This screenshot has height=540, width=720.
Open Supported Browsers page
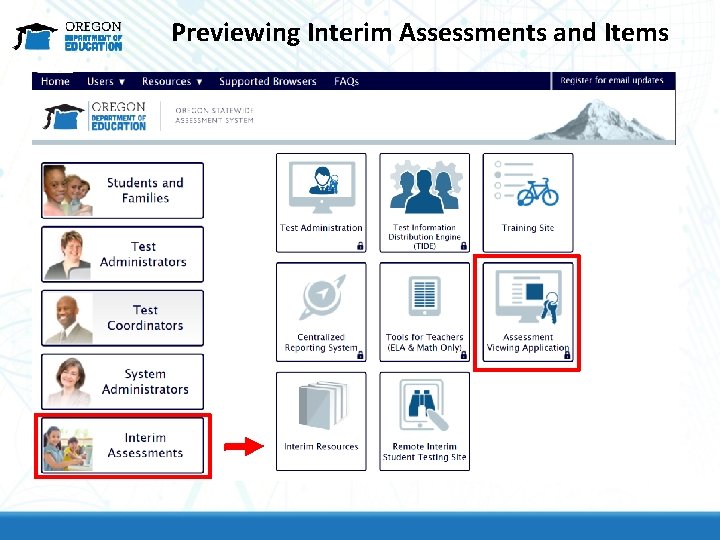[268, 81]
